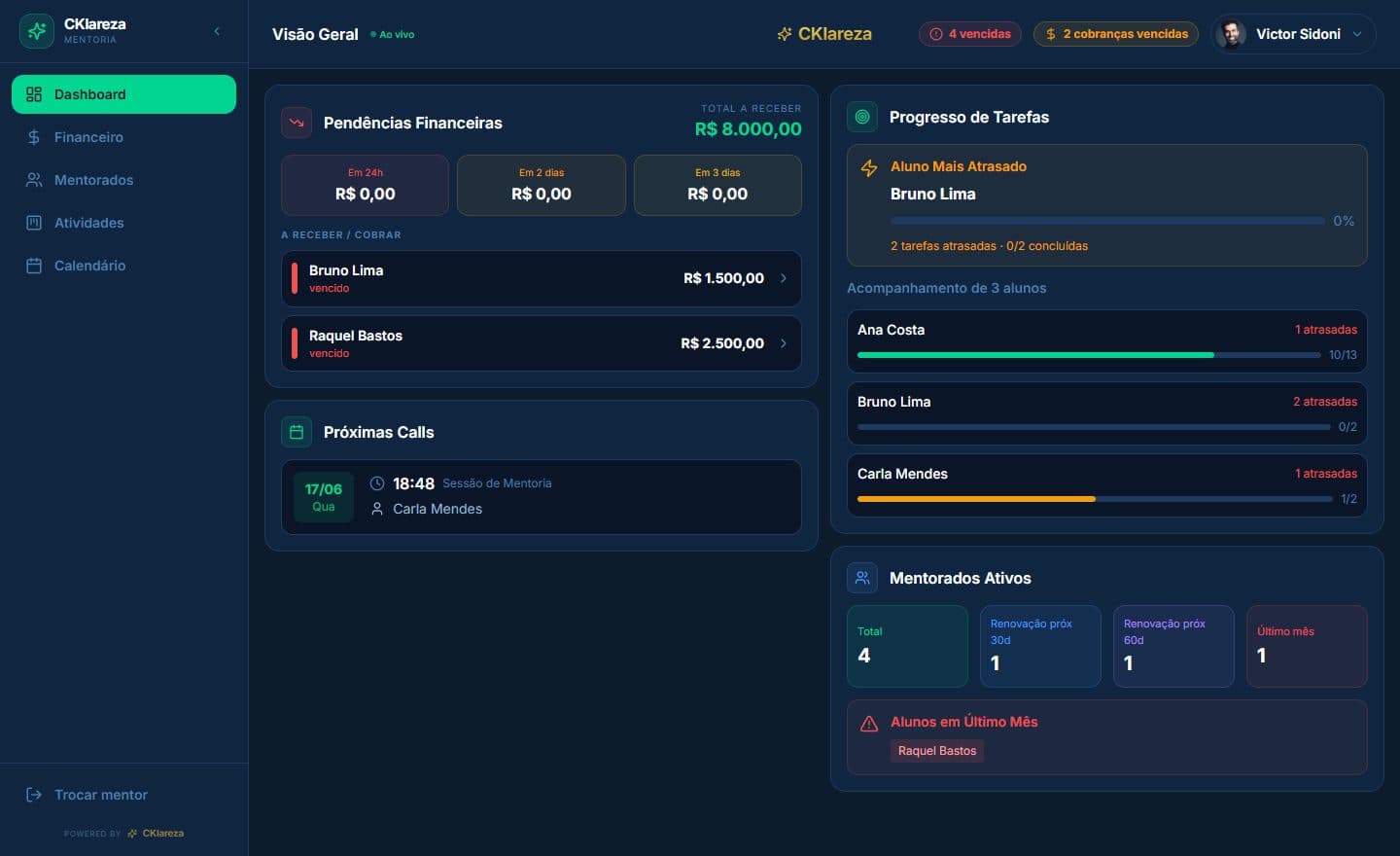Open the Dashboard menu item
Image resolution: width=1400 pixels, height=856 pixels.
(x=123, y=94)
